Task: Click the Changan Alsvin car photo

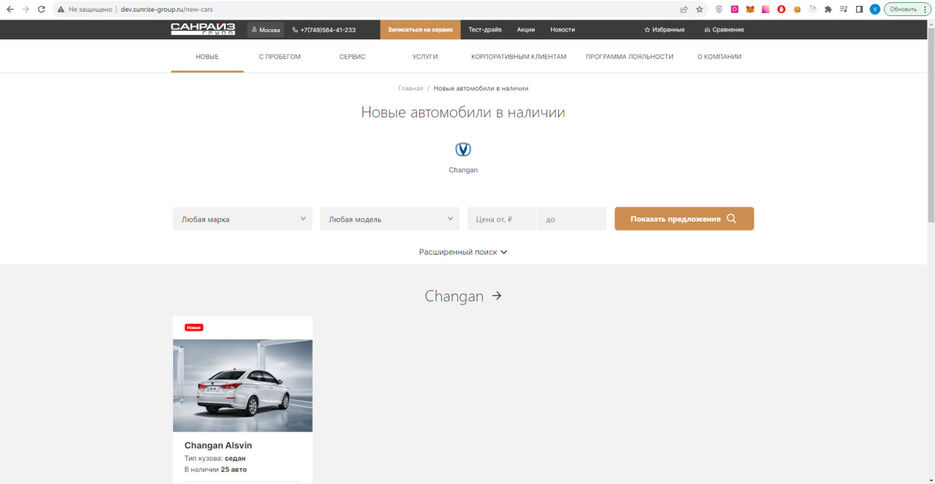Action: [x=243, y=386]
